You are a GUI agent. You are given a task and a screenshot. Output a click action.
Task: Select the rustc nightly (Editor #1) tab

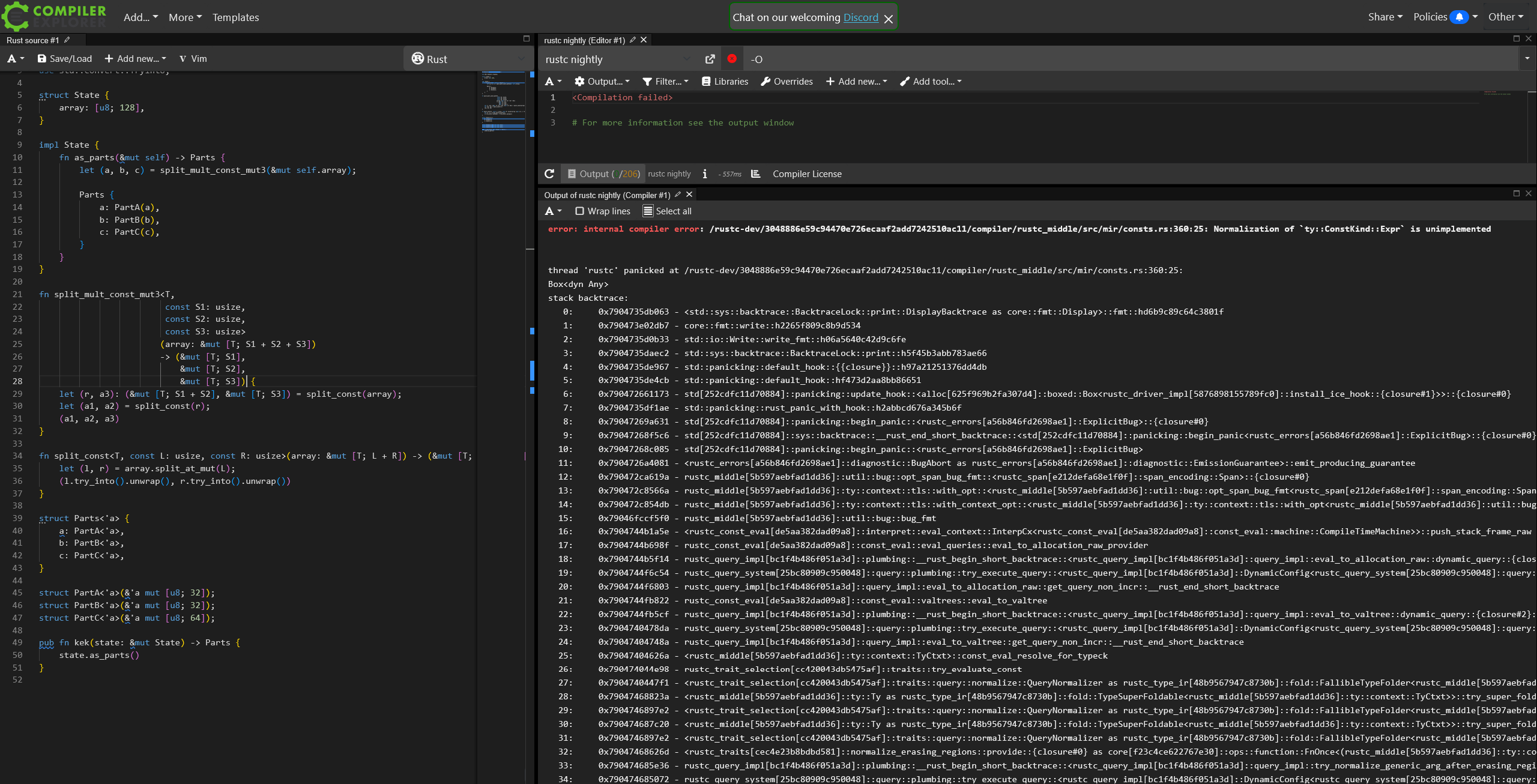[x=584, y=40]
